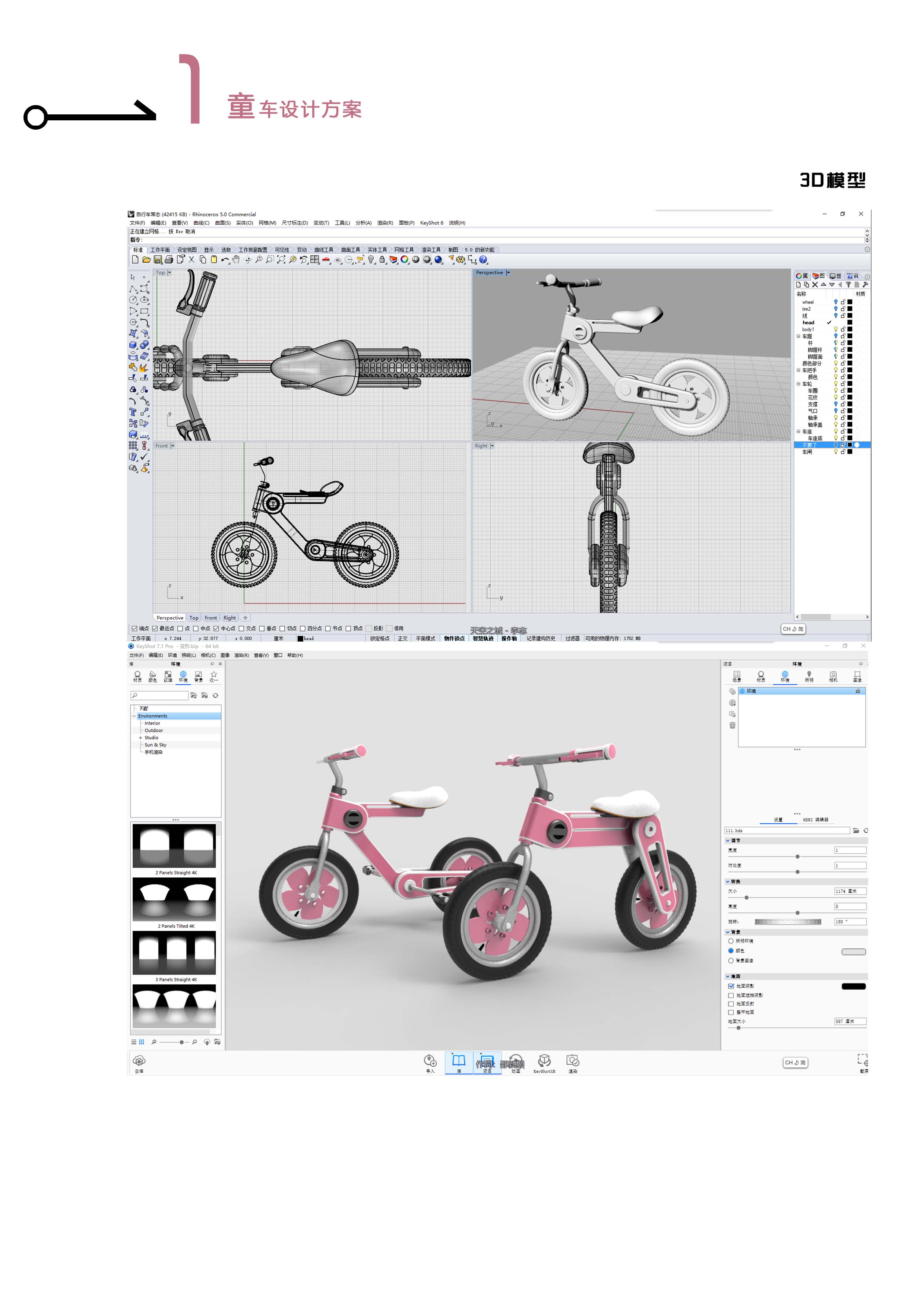Enable the 地面反射 ground reflection checkbox

click(x=731, y=1004)
